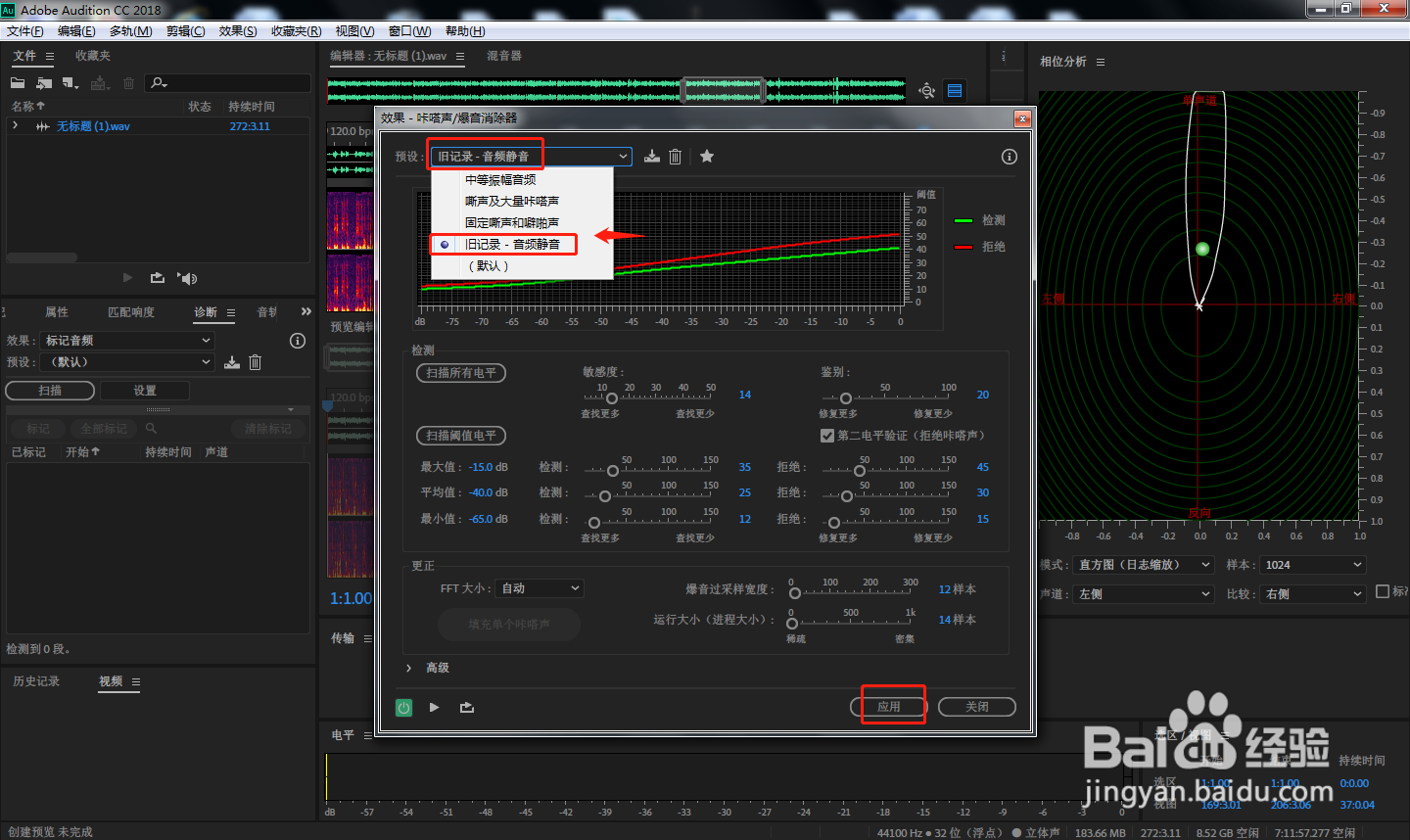This screenshot has height=840, width=1410.
Task: Click 关闭 (Close) button in dialog
Action: point(976,707)
